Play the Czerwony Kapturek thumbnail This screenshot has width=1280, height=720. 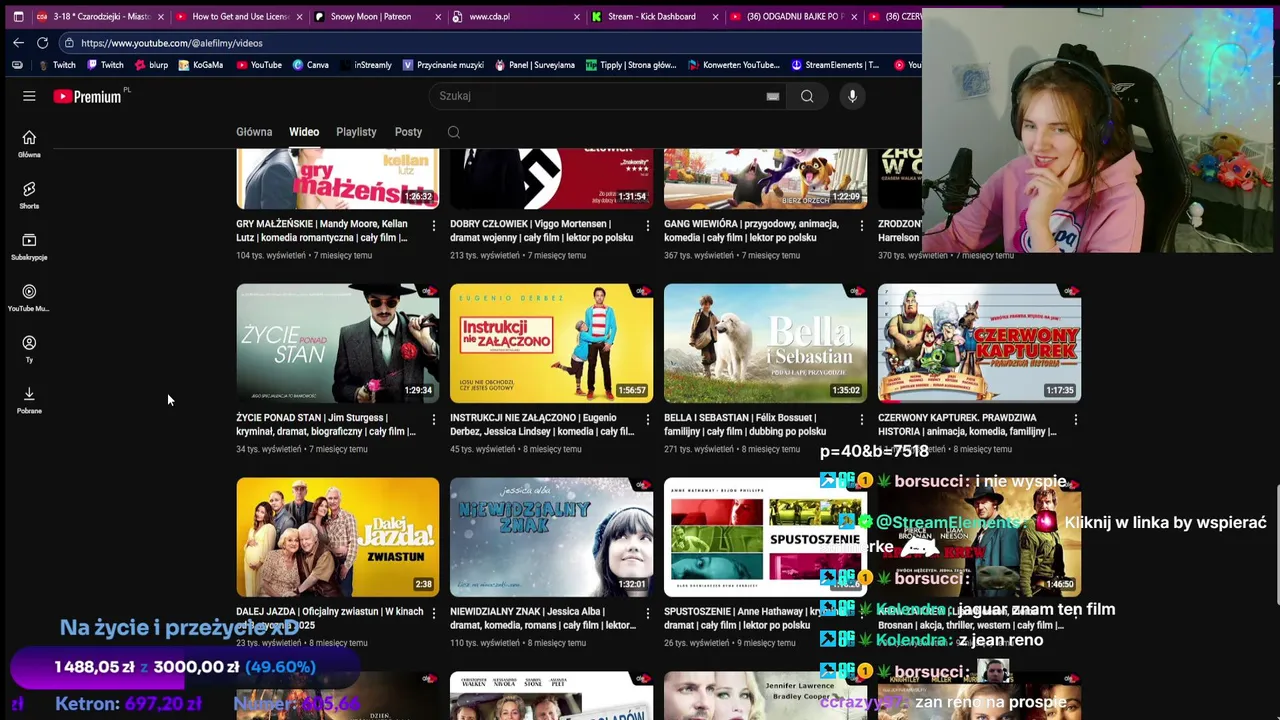(x=979, y=342)
